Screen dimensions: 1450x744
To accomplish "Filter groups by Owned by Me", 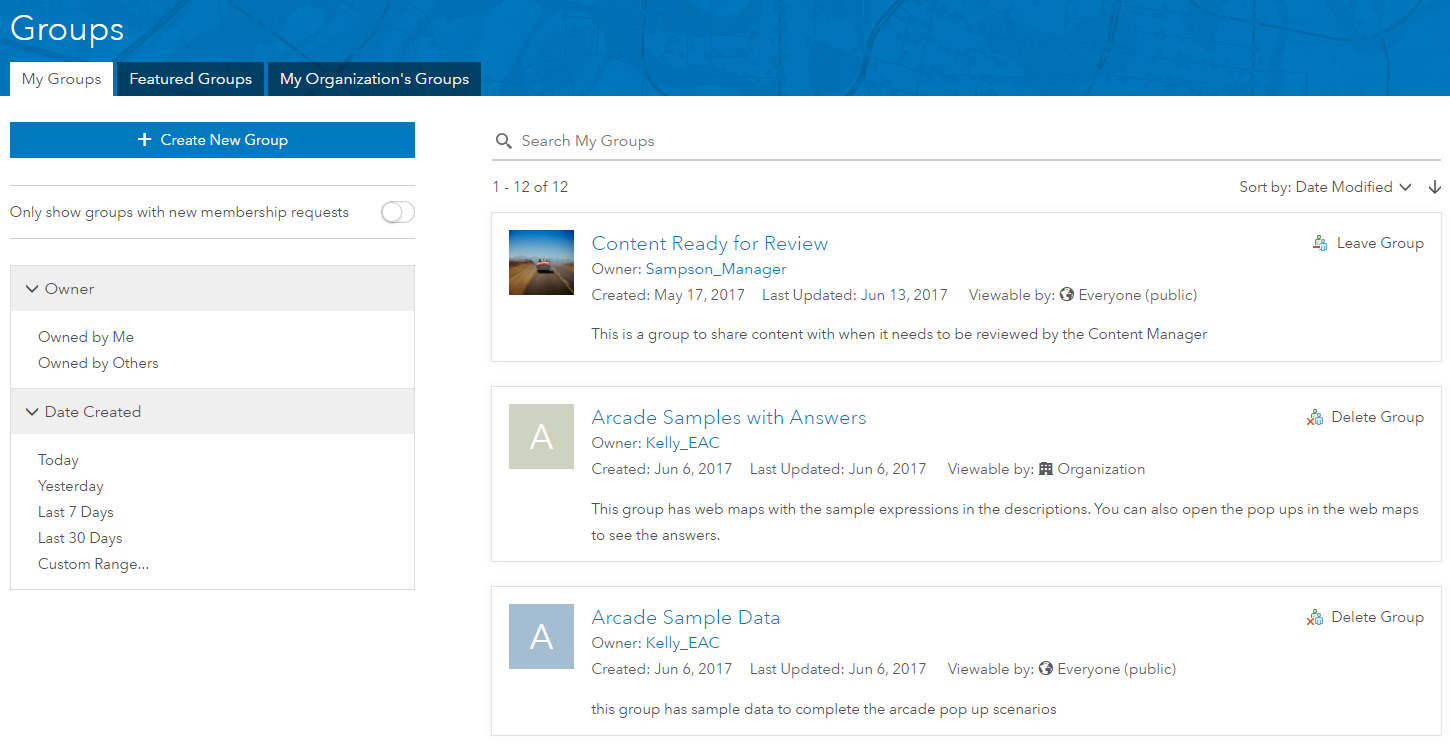I will pyautogui.click(x=86, y=337).
